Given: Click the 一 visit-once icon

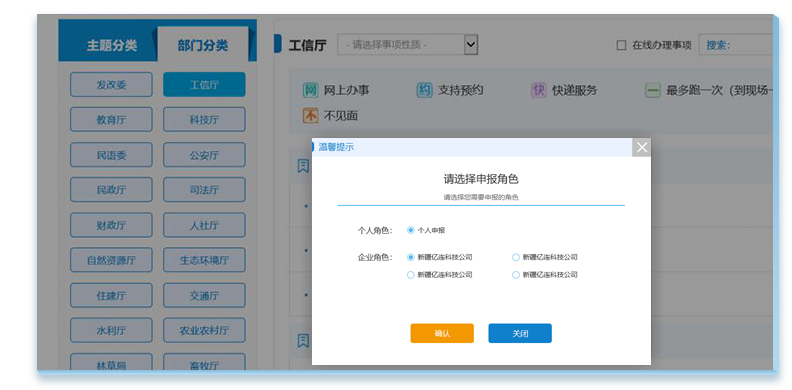Looking at the screenshot, I should pos(653,90).
